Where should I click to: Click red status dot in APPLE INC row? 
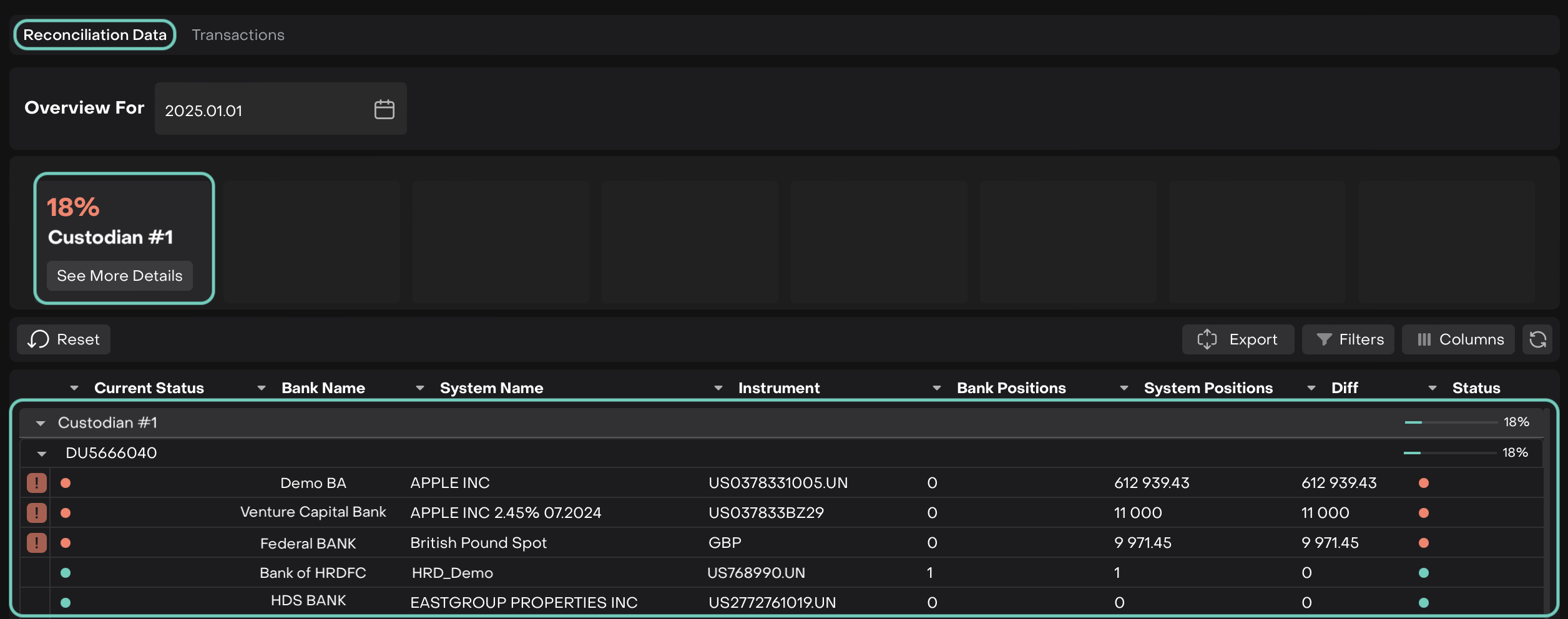pyautogui.click(x=1423, y=483)
